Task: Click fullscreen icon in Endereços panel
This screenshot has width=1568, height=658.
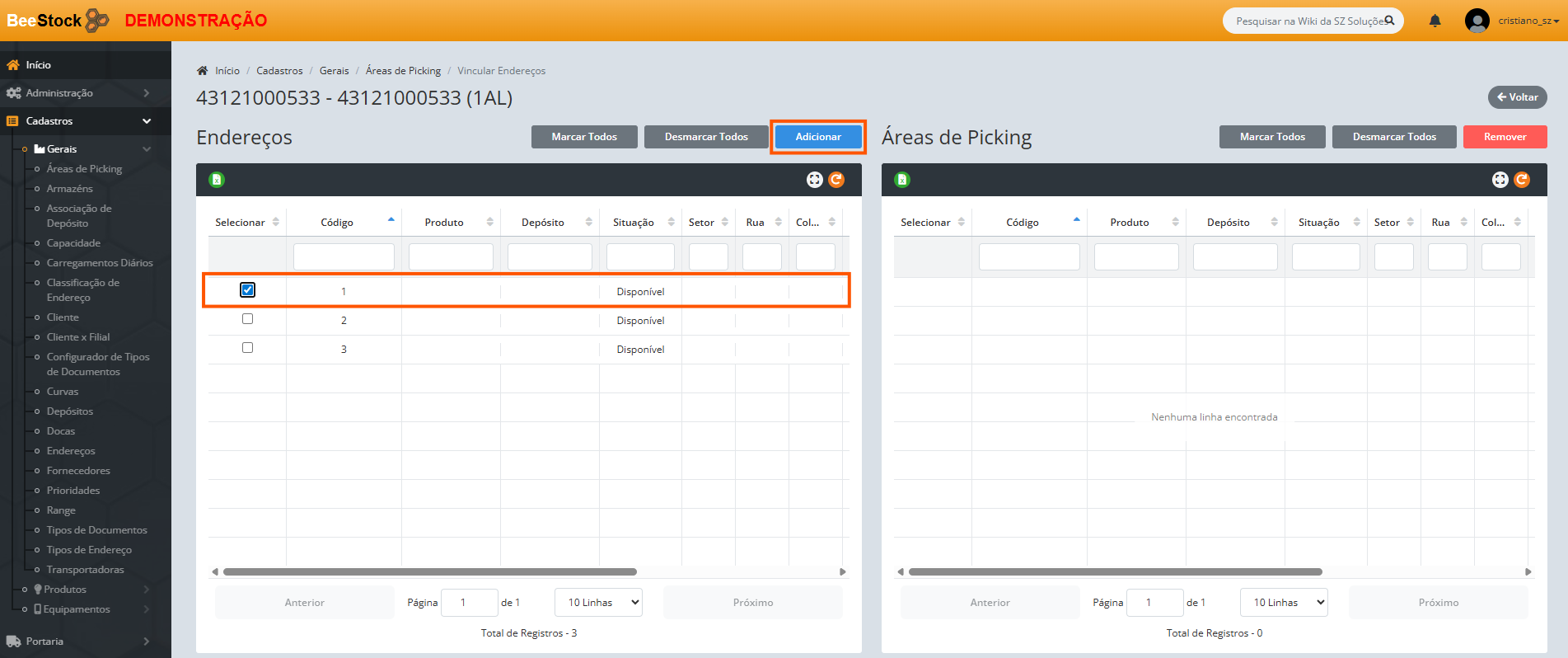Action: pyautogui.click(x=814, y=180)
